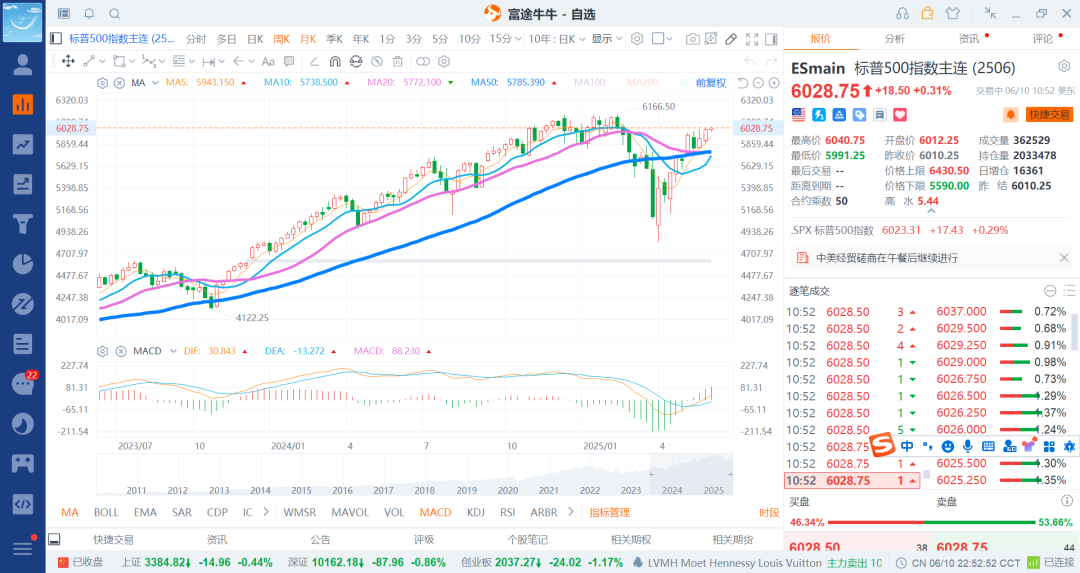Switch to the 资讯 tab in right panel
1080x573 pixels.
969,39
